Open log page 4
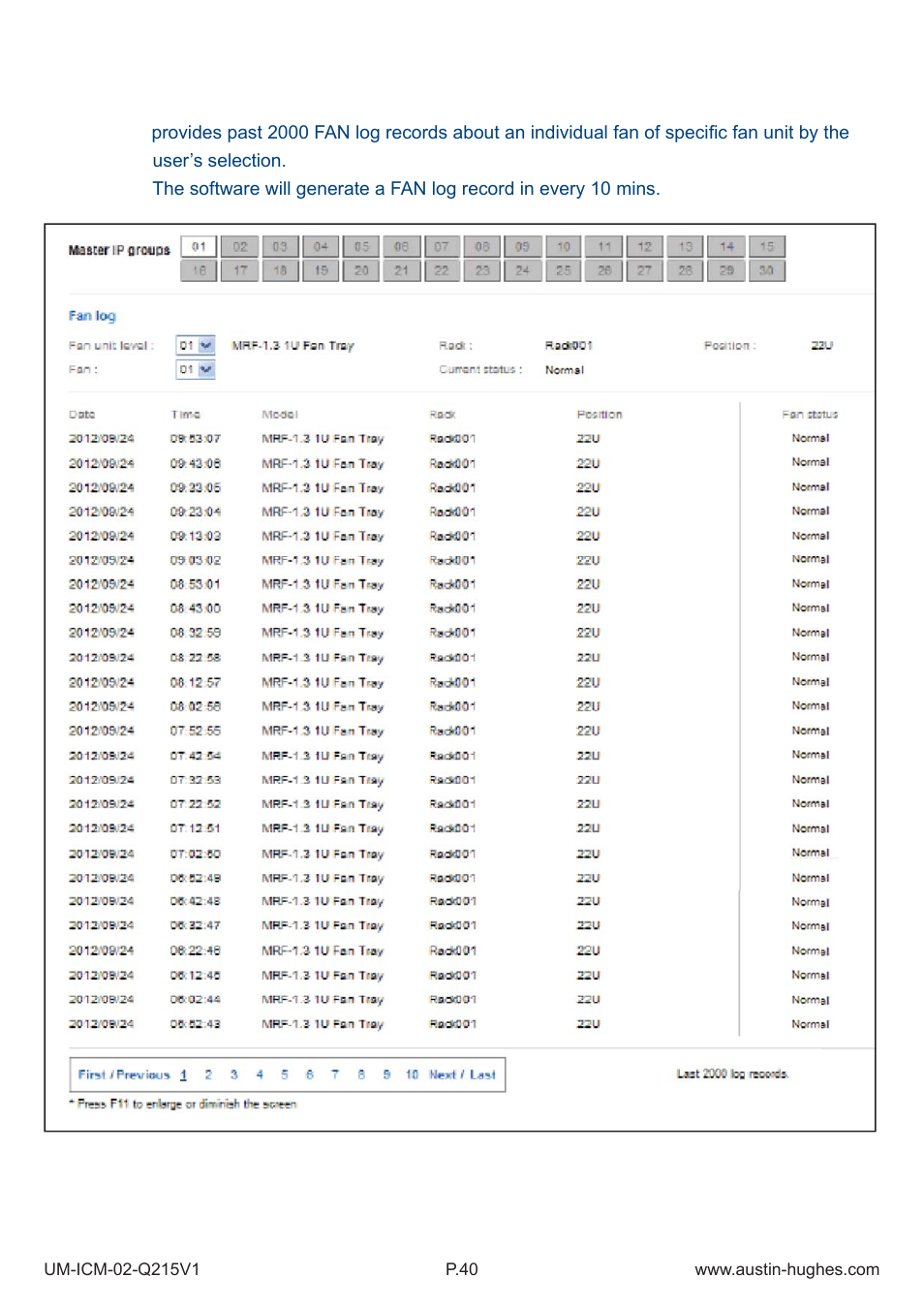924x1308 pixels. [260, 1074]
